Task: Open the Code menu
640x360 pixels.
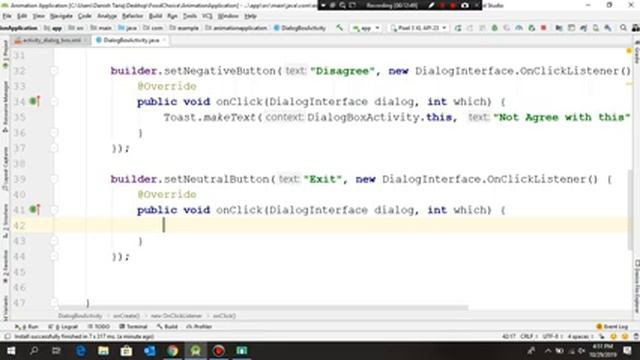Action: pyautogui.click(x=84, y=16)
